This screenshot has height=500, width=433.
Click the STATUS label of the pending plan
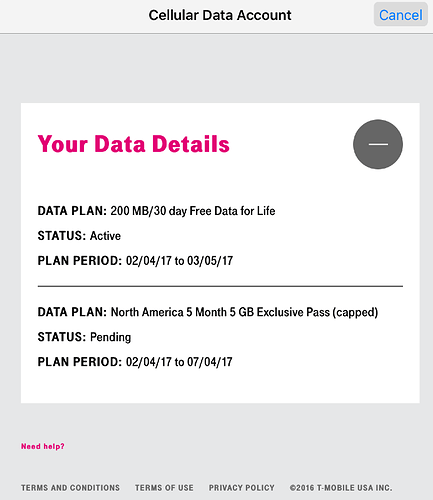[62, 337]
